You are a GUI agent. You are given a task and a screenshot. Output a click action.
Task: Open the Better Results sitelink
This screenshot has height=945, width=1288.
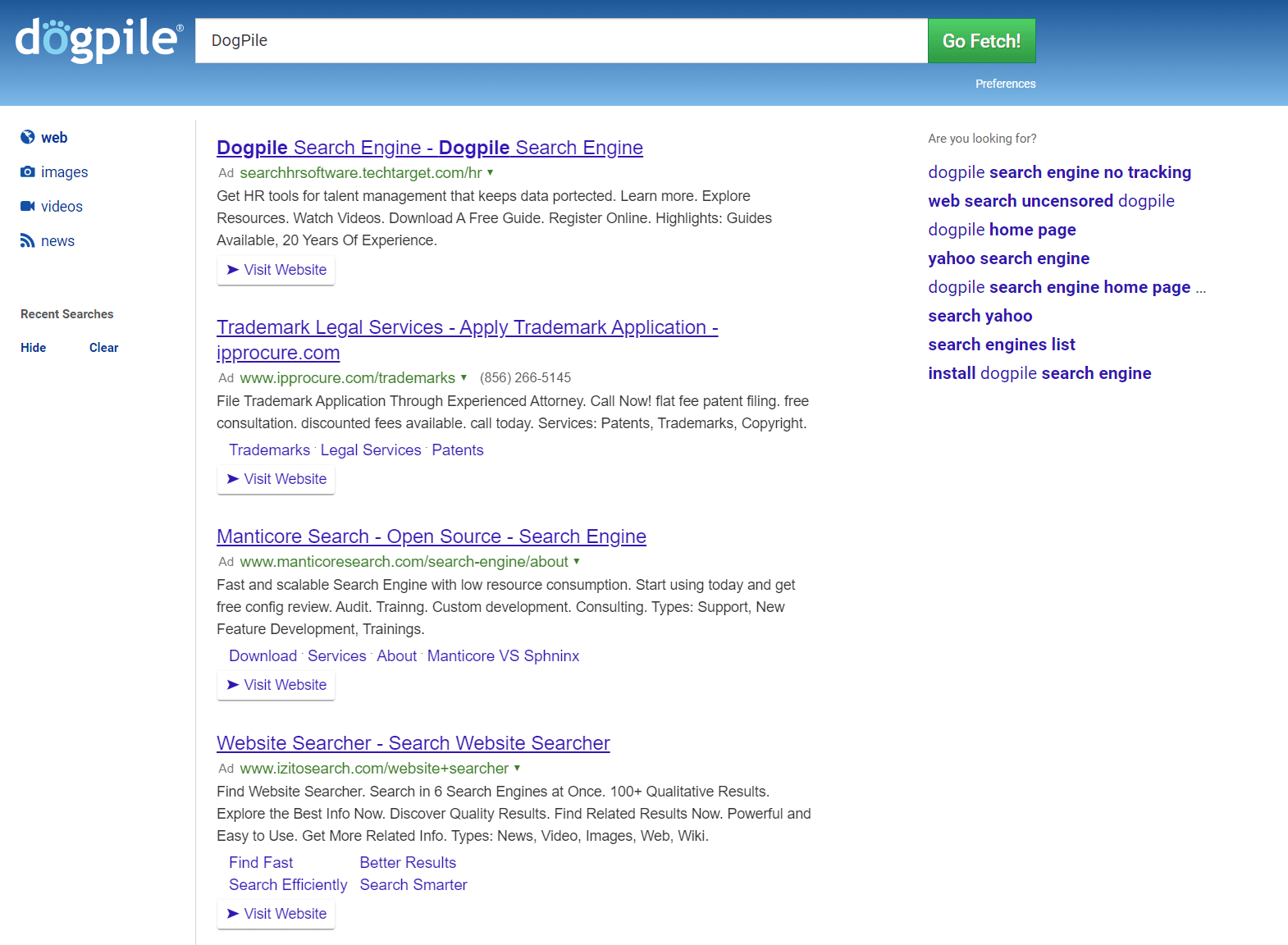click(x=408, y=863)
